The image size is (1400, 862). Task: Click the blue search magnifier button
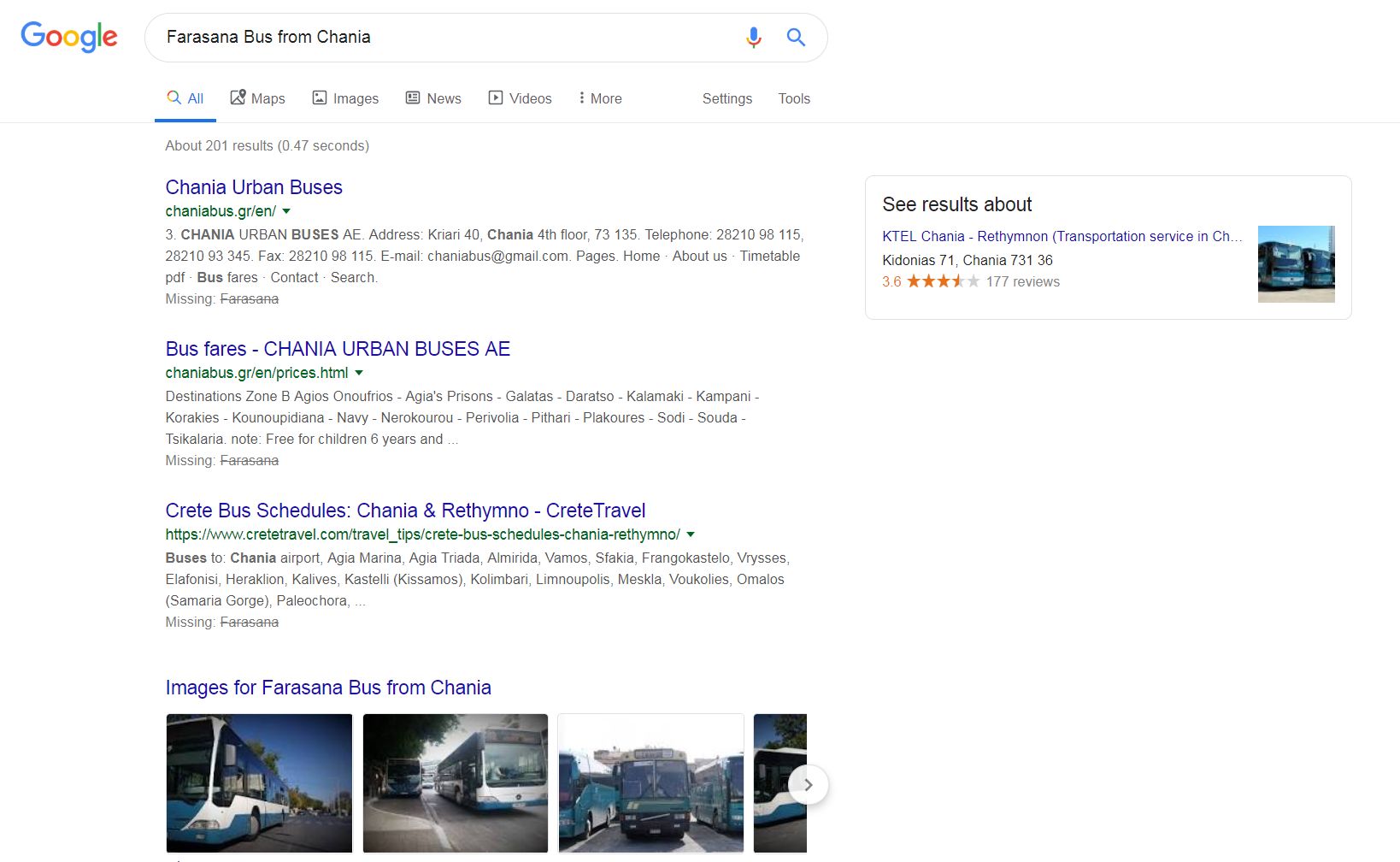(796, 38)
